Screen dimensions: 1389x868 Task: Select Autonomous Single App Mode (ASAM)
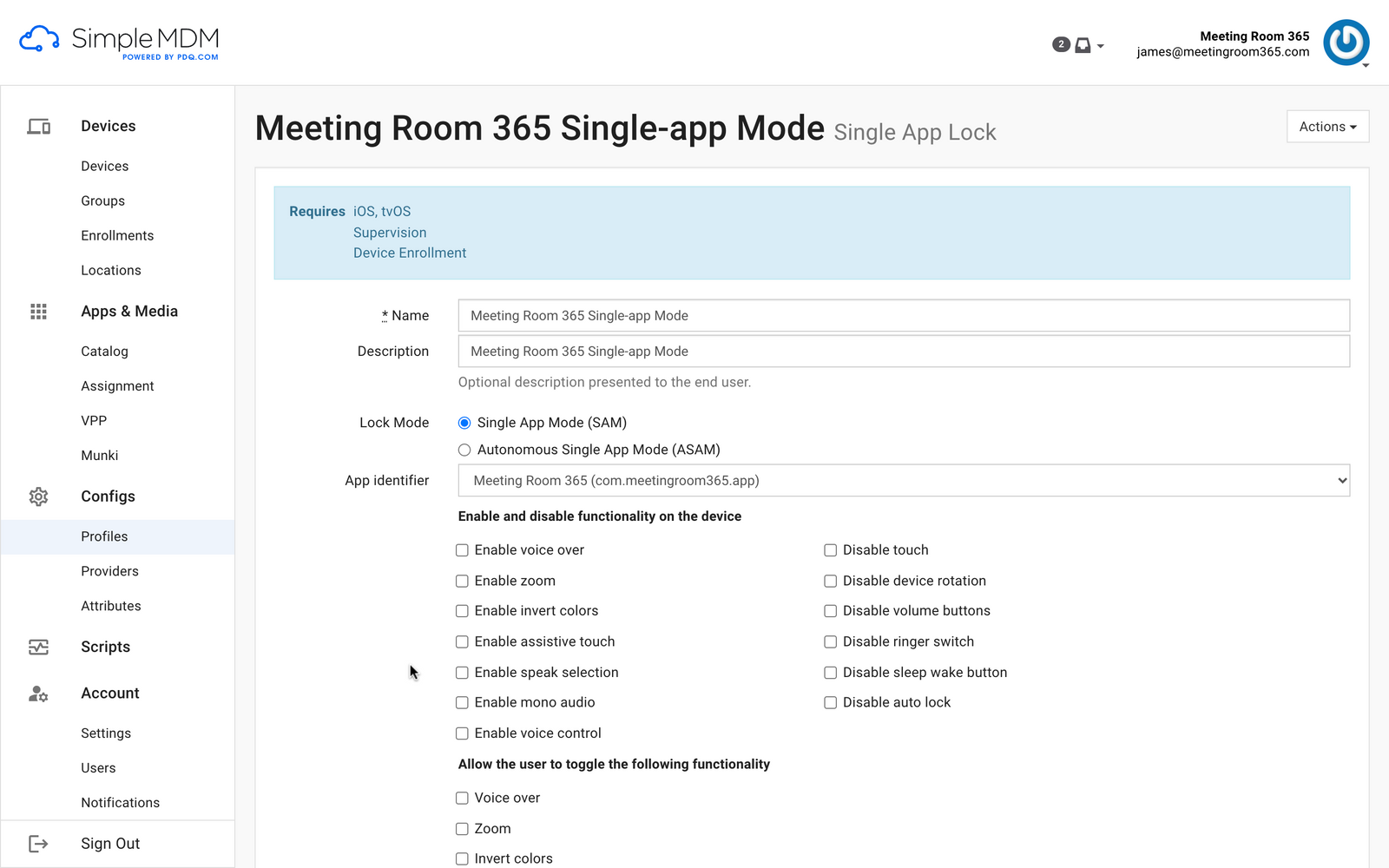coord(464,450)
